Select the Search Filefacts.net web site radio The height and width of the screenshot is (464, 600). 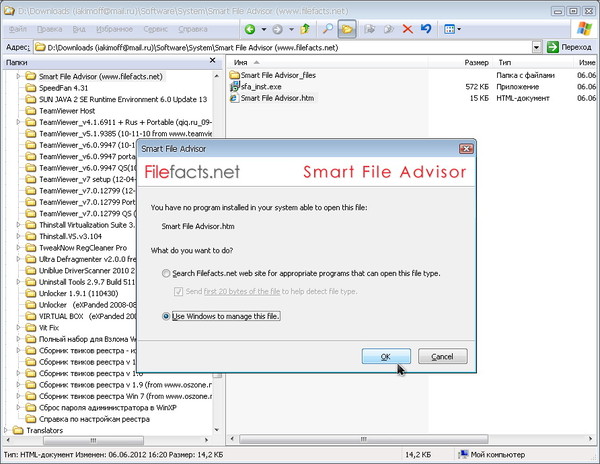coord(166,274)
